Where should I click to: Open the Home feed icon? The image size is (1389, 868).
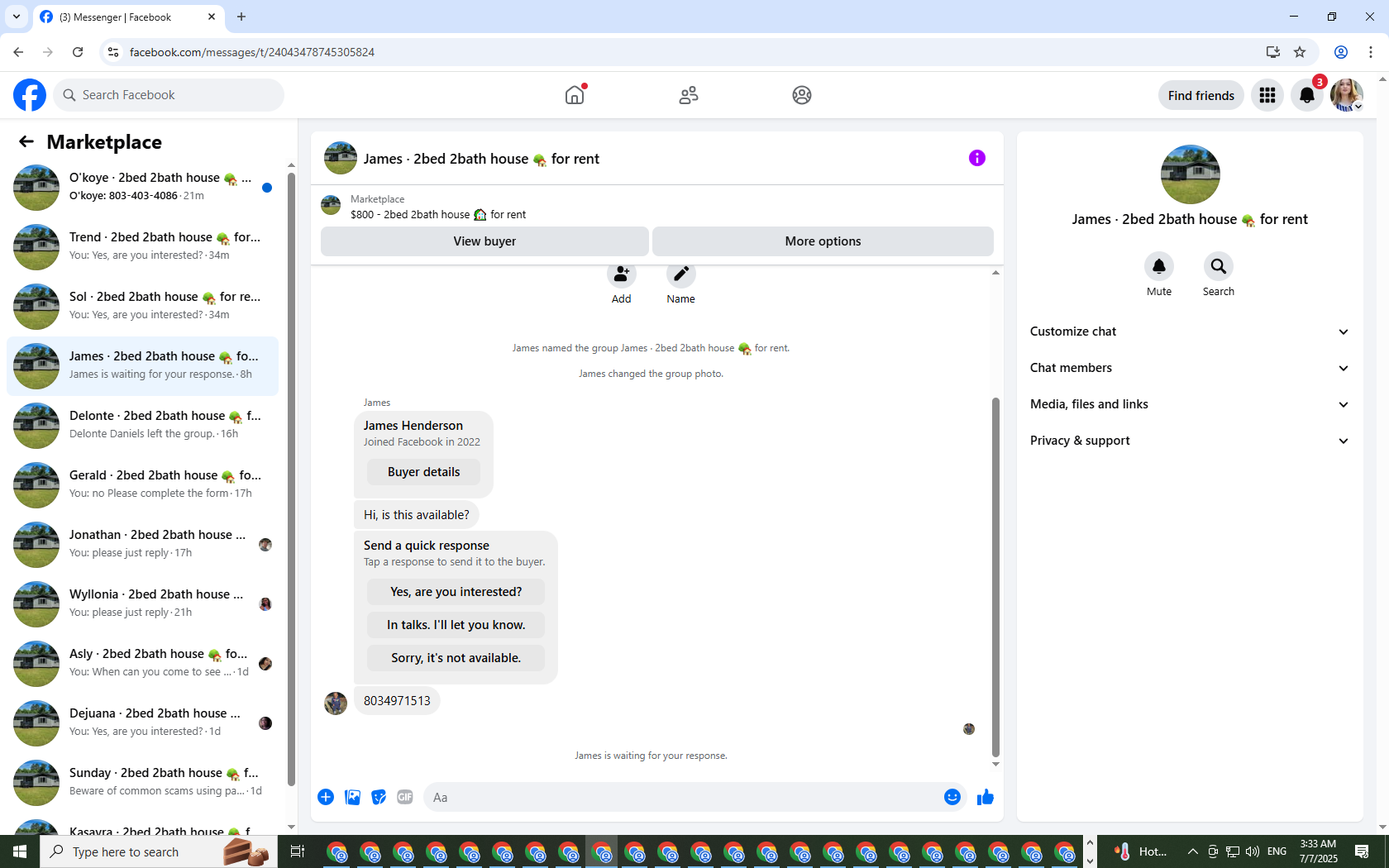(x=575, y=95)
